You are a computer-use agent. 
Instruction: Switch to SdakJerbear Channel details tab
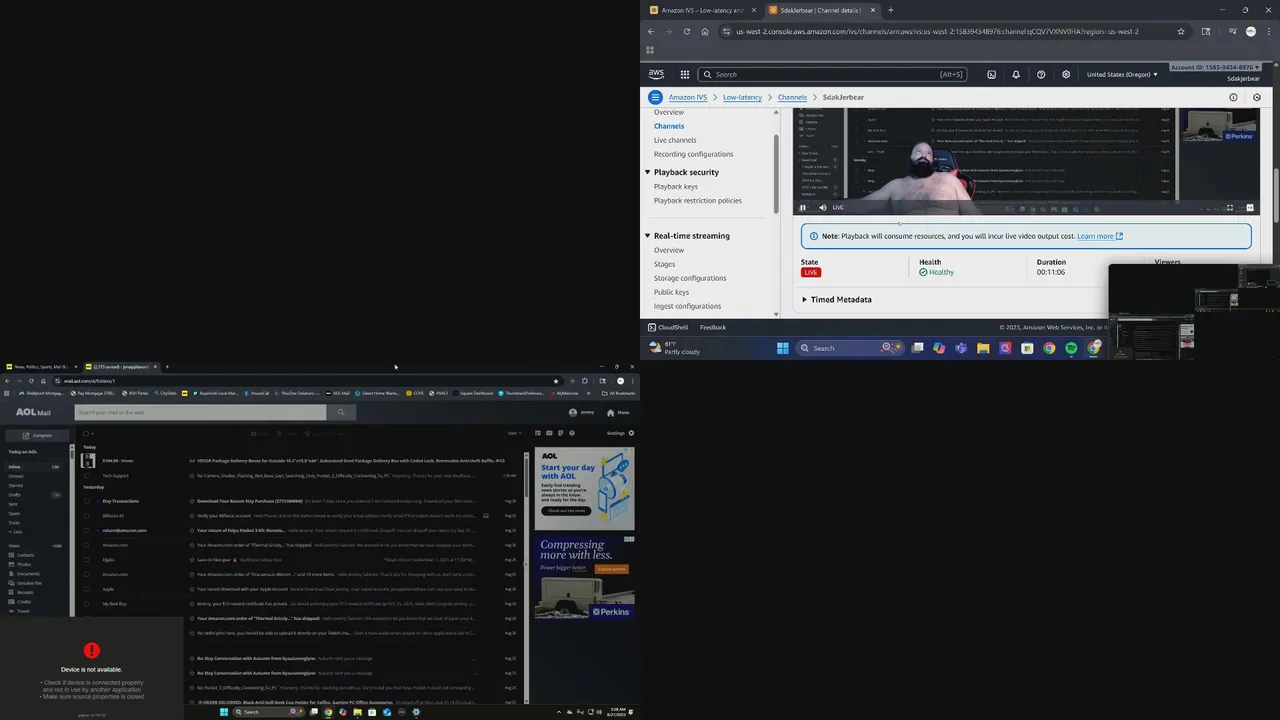pyautogui.click(x=820, y=10)
